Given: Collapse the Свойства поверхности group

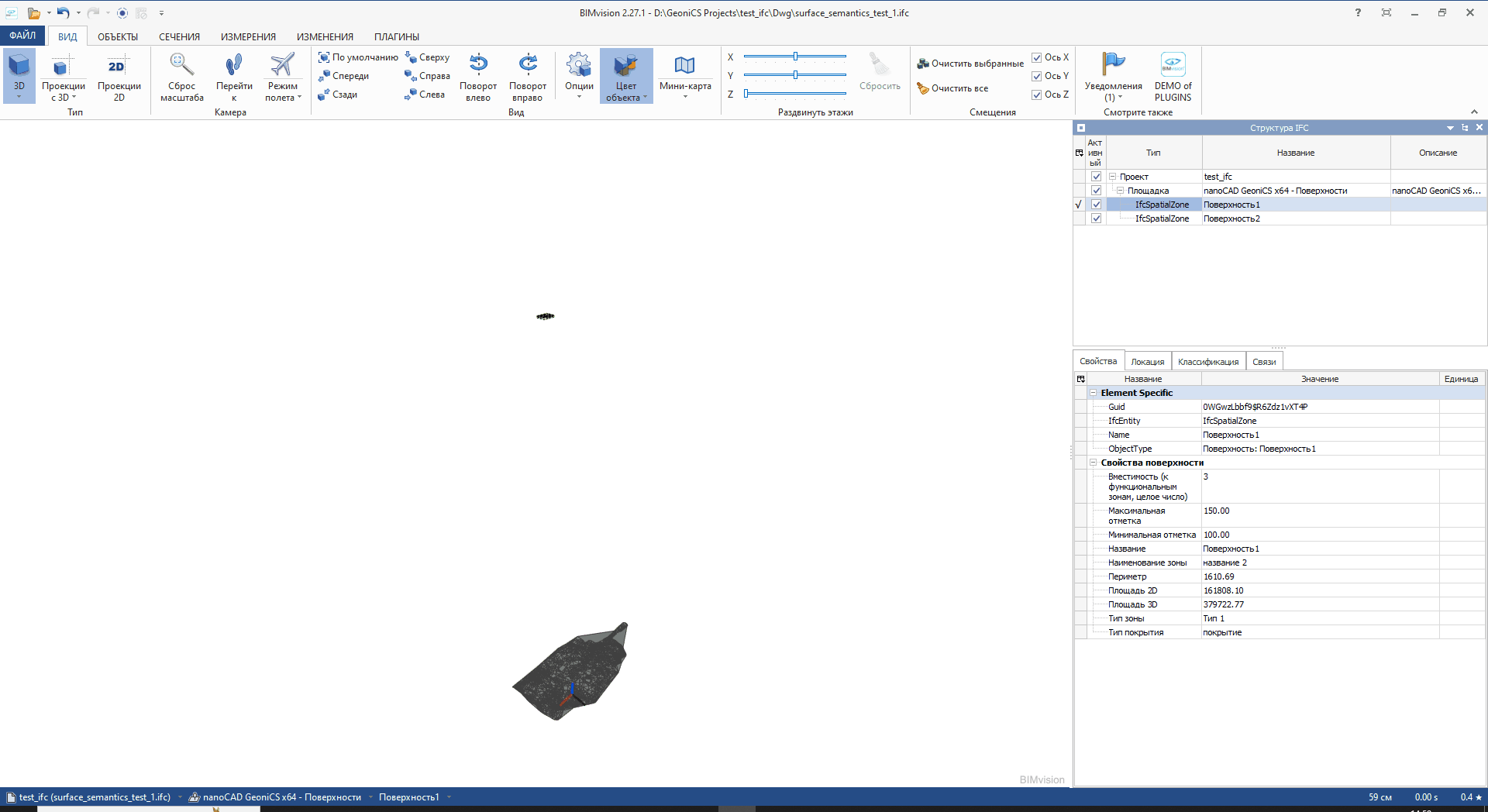Looking at the screenshot, I should (x=1094, y=463).
